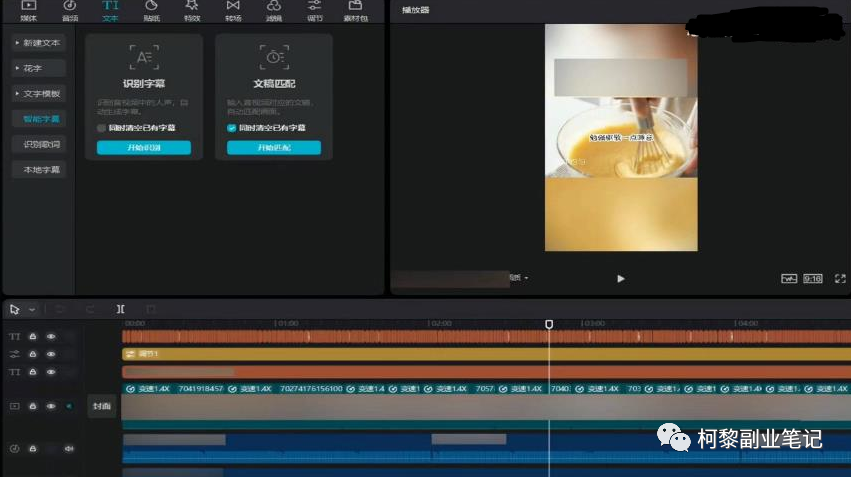Click the 开始识别 button
This screenshot has height=477, width=851.
[x=143, y=148]
